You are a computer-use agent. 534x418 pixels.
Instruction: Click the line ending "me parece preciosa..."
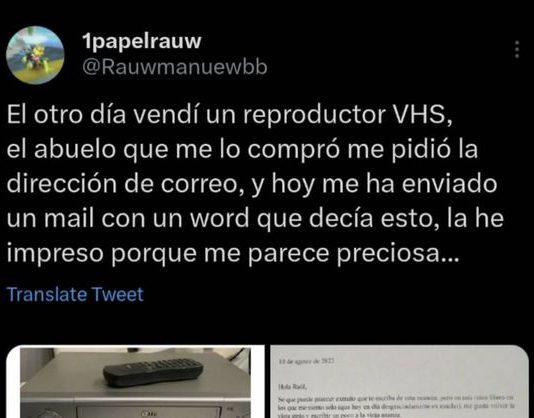point(233,253)
